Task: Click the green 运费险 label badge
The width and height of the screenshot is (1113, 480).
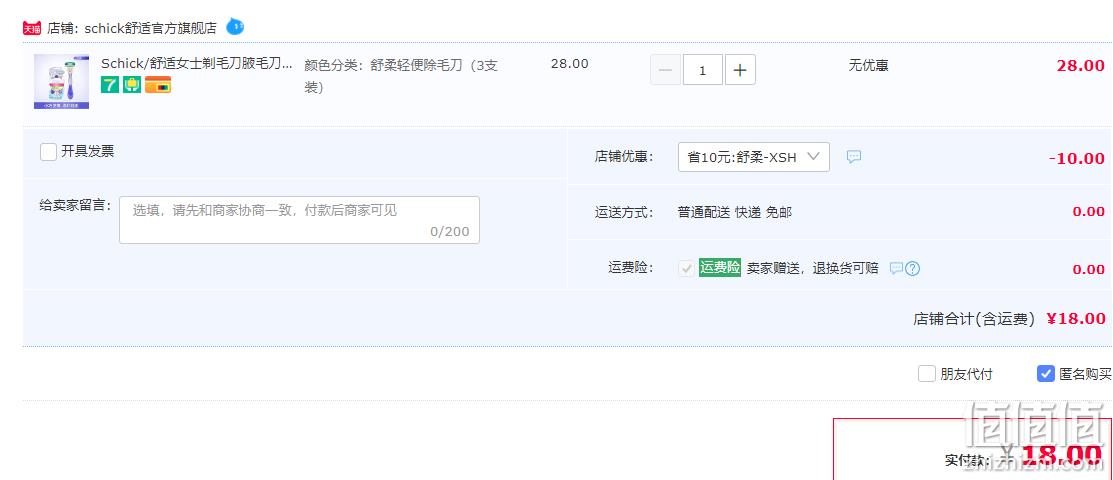Action: pos(720,268)
